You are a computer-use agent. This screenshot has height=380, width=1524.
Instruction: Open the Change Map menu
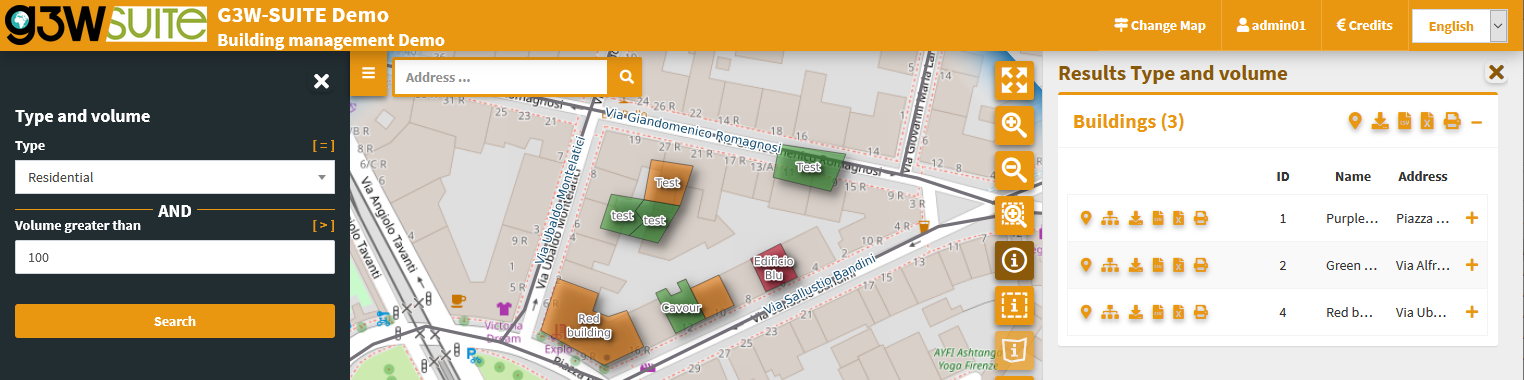pos(1160,25)
